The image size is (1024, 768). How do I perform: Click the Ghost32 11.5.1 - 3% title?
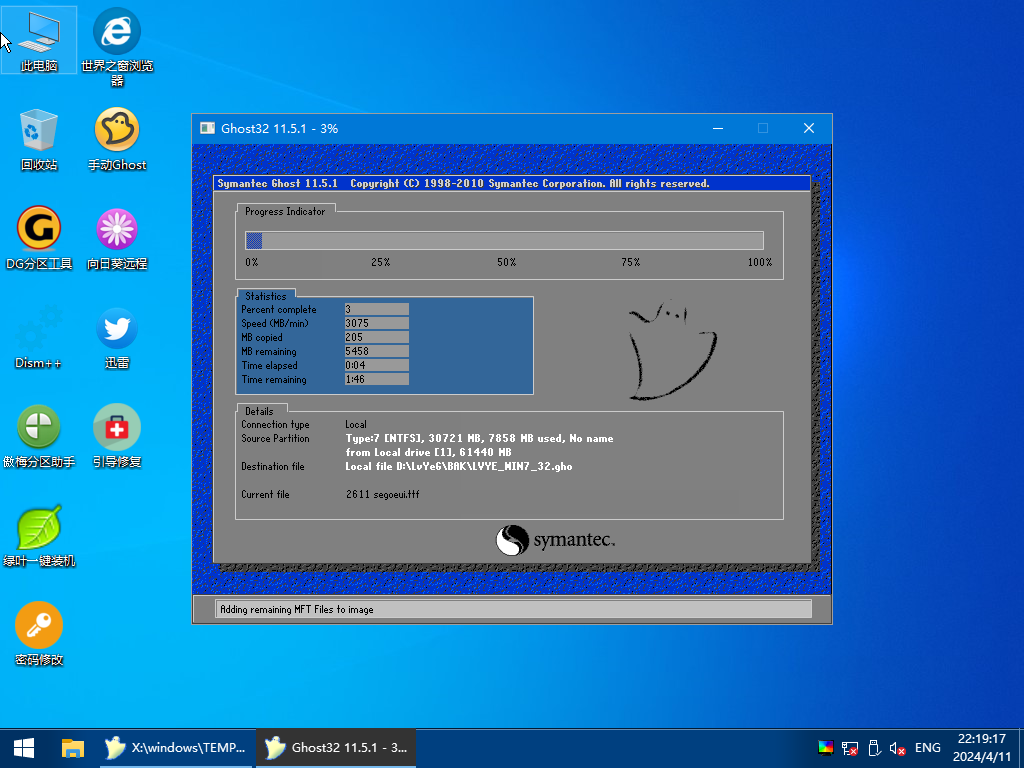click(x=280, y=128)
